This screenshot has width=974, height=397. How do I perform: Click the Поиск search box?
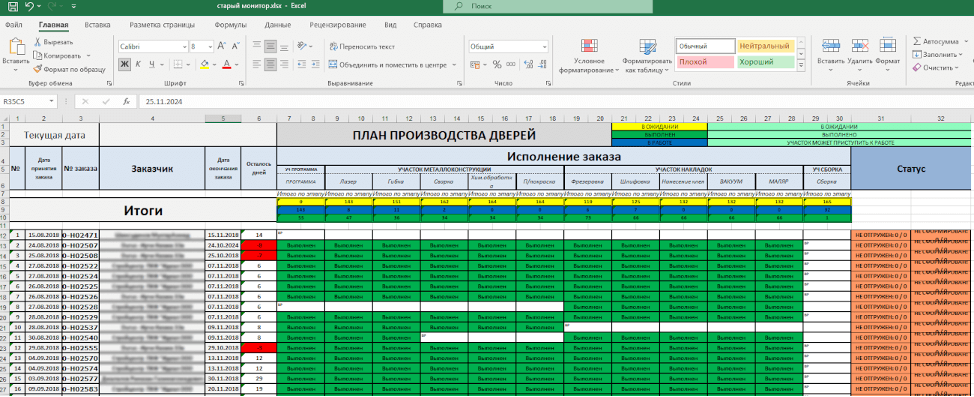(x=548, y=6)
